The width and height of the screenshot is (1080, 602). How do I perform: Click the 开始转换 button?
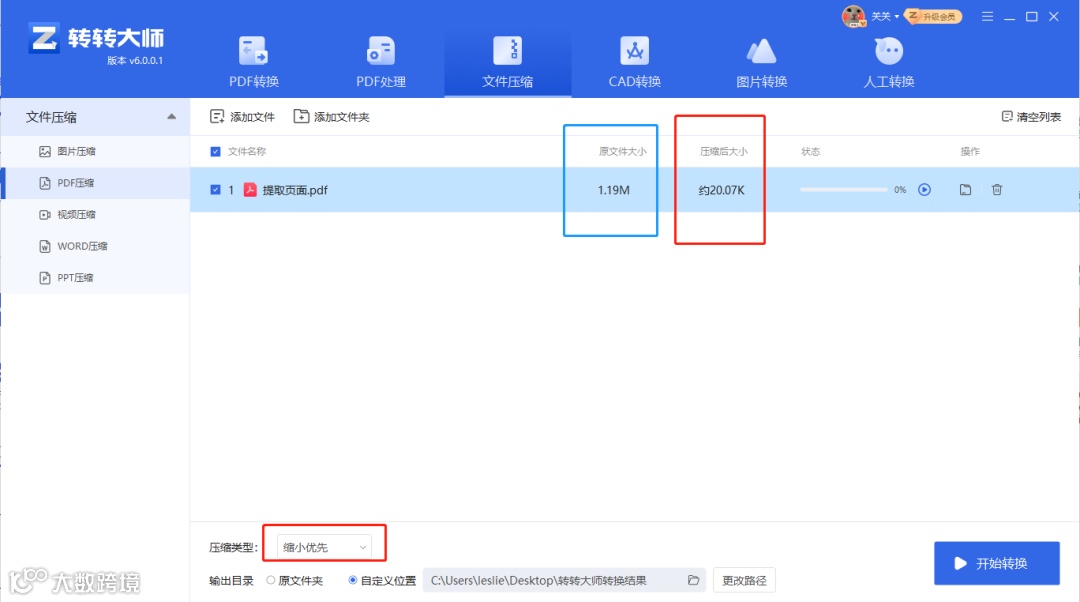(x=997, y=563)
